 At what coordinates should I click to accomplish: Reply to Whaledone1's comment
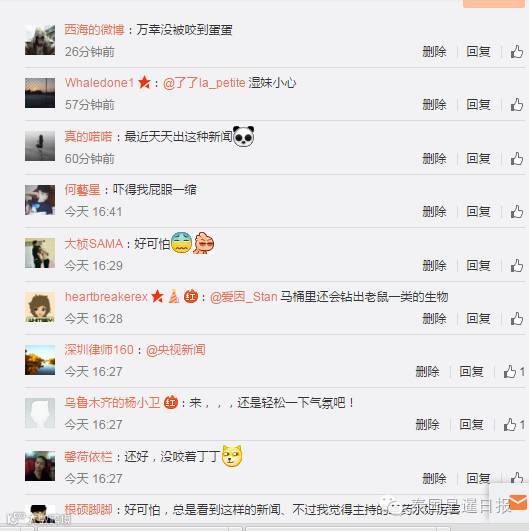click(478, 105)
